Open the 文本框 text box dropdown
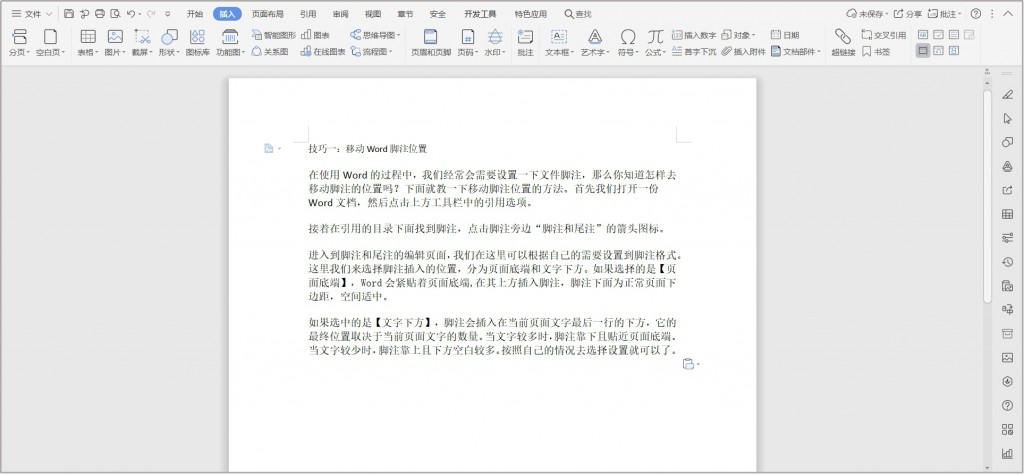Viewport: 1024px width, 475px height. [560, 43]
